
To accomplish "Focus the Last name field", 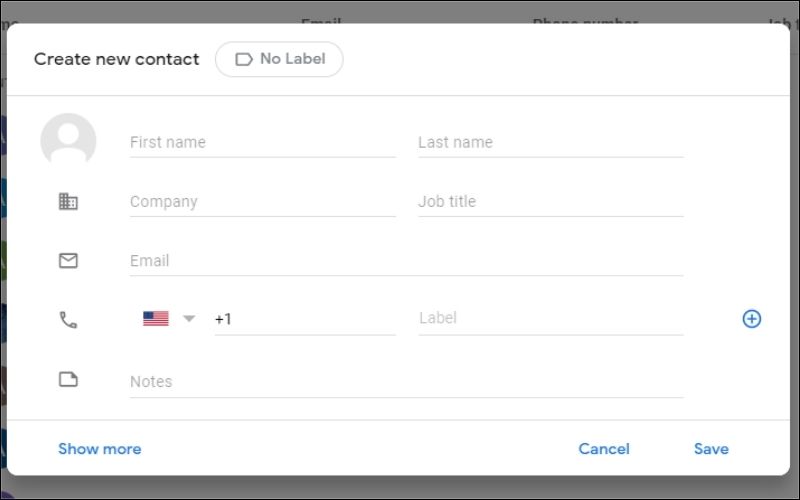I will click(x=551, y=142).
